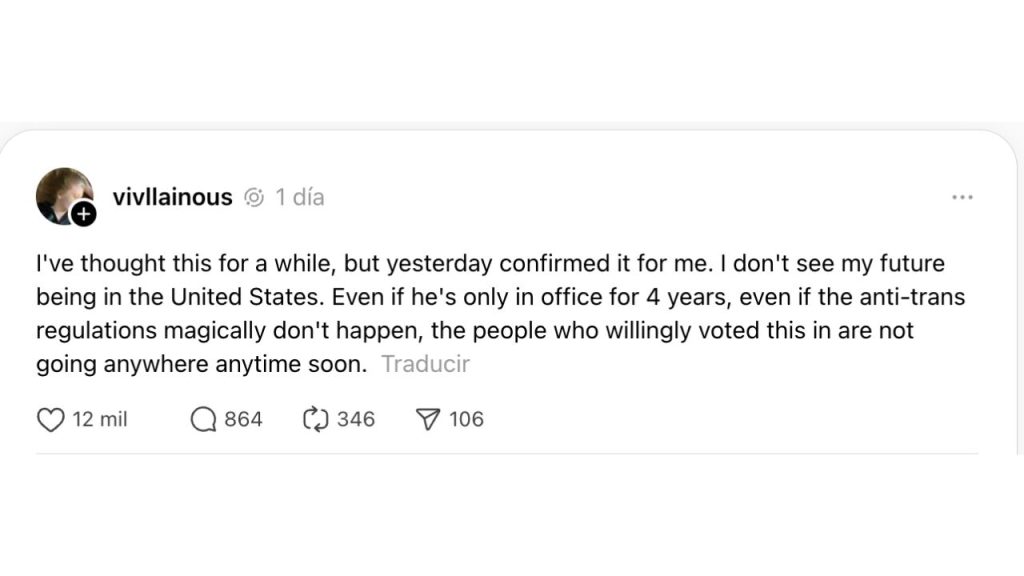1024x576 pixels.
Task: Share the post with the paper-plane icon
Action: pos(428,419)
